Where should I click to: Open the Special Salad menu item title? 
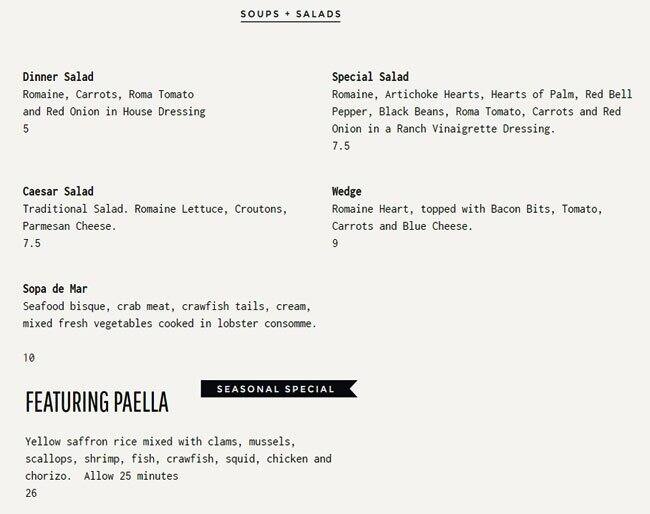tap(370, 77)
